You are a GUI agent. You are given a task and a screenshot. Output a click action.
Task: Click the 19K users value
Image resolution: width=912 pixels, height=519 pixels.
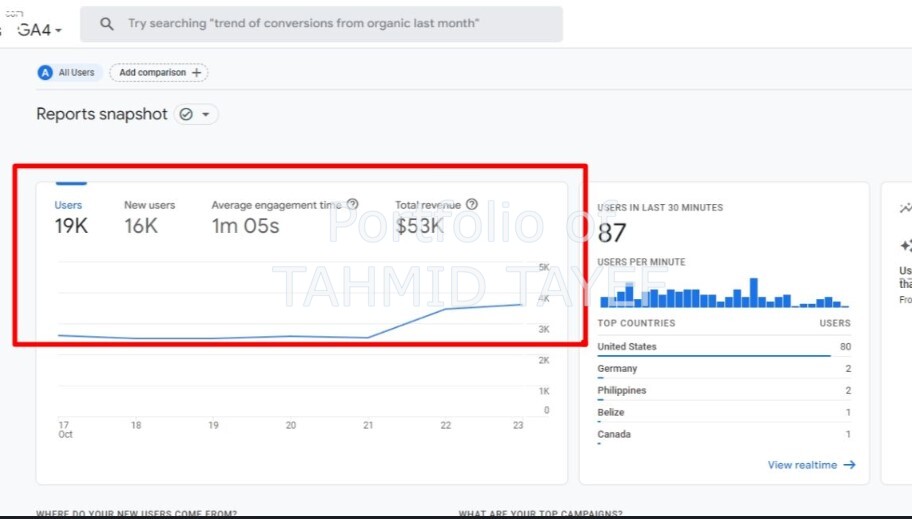71,226
